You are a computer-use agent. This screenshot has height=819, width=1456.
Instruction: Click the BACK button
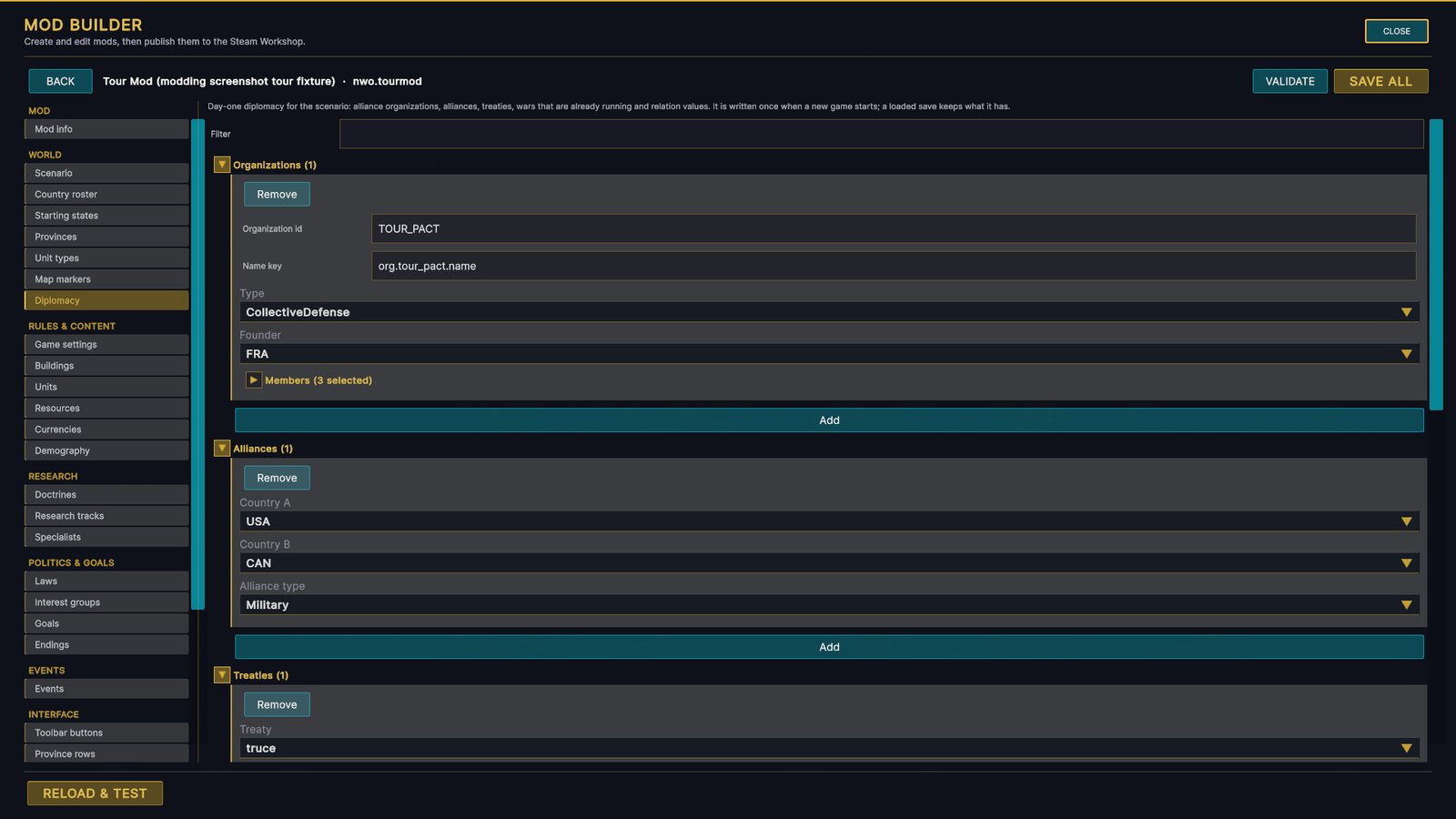(60, 81)
